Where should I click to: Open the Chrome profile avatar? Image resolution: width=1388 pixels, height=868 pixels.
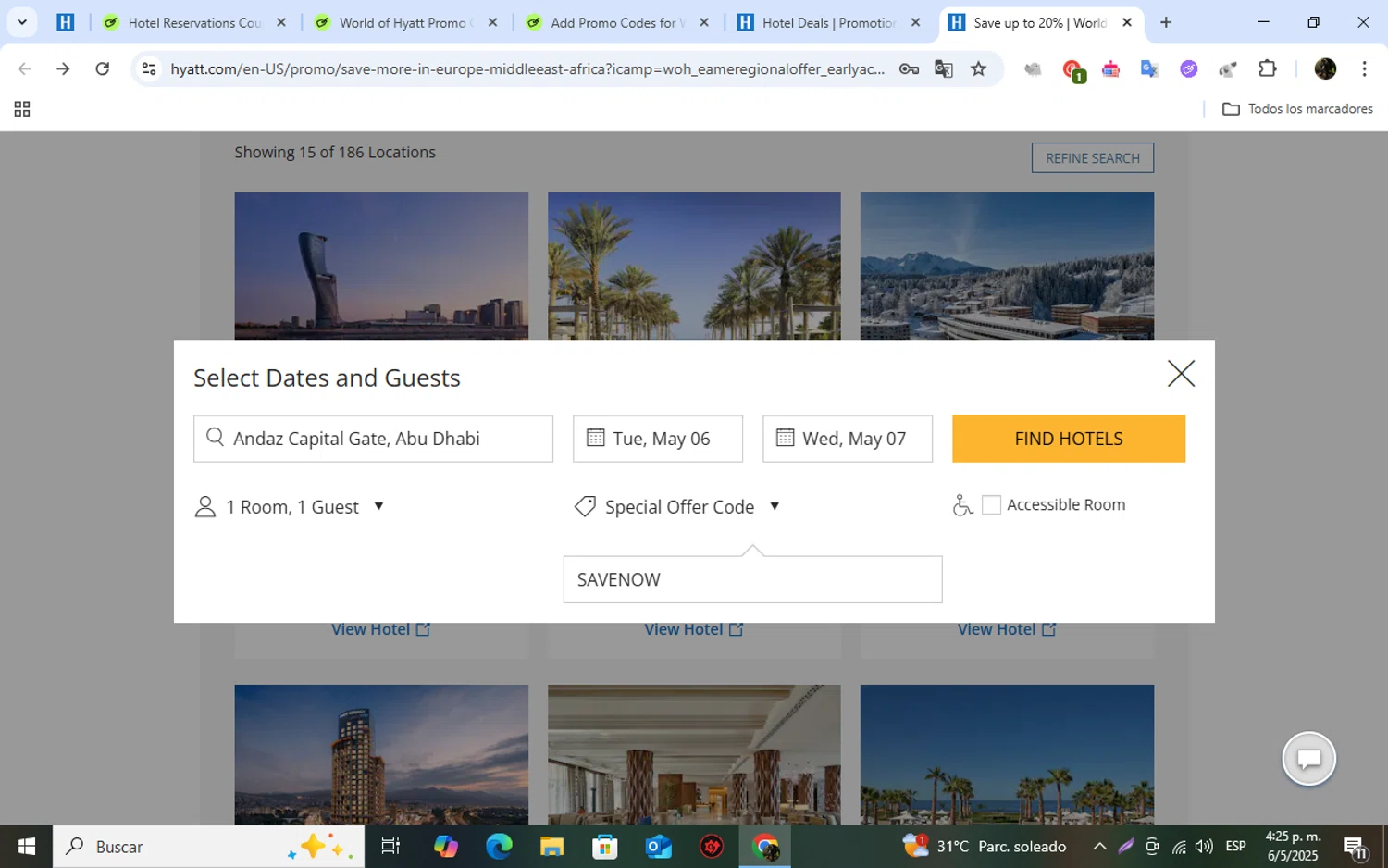(1325, 68)
